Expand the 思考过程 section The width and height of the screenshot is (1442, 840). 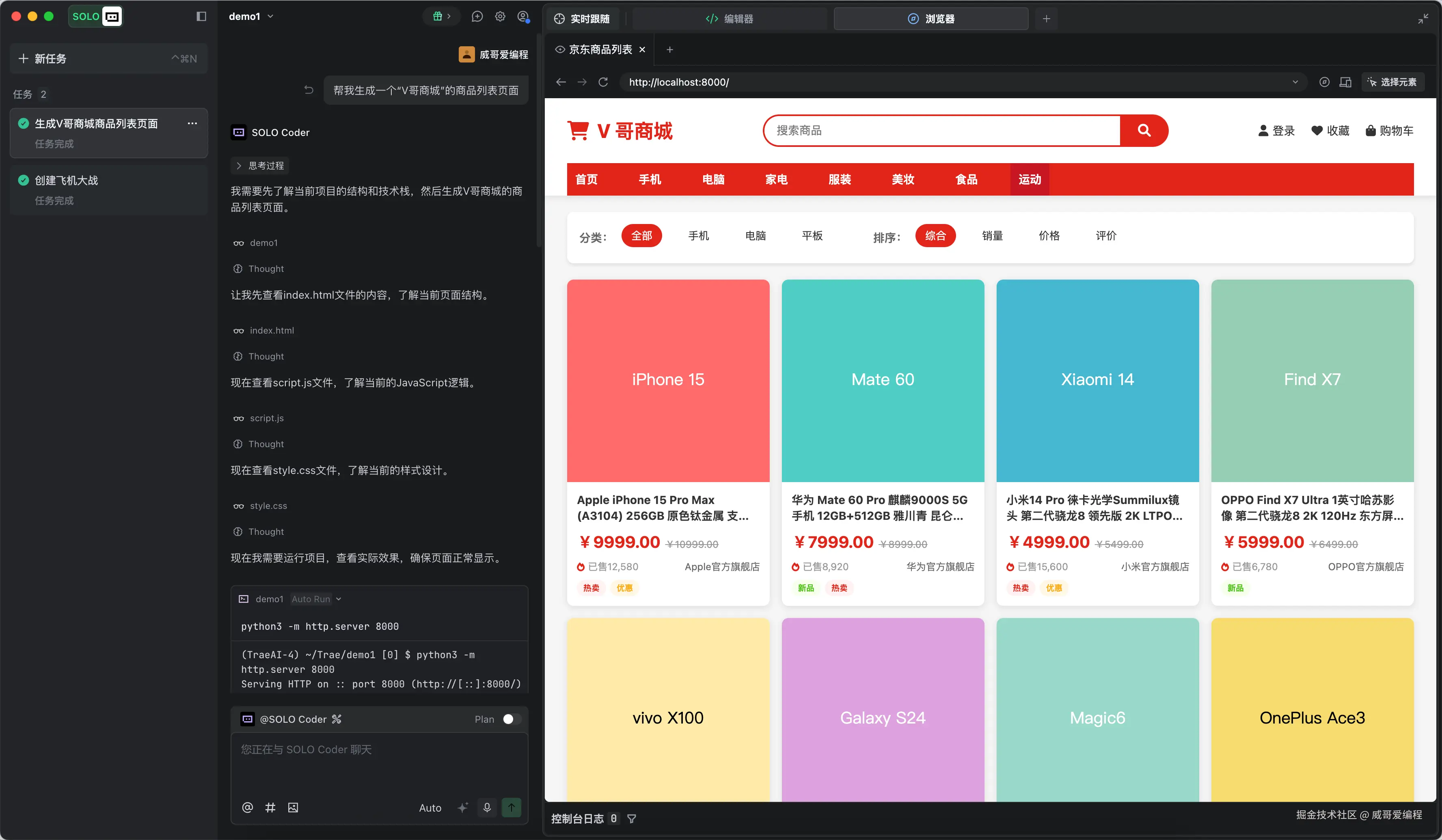260,166
